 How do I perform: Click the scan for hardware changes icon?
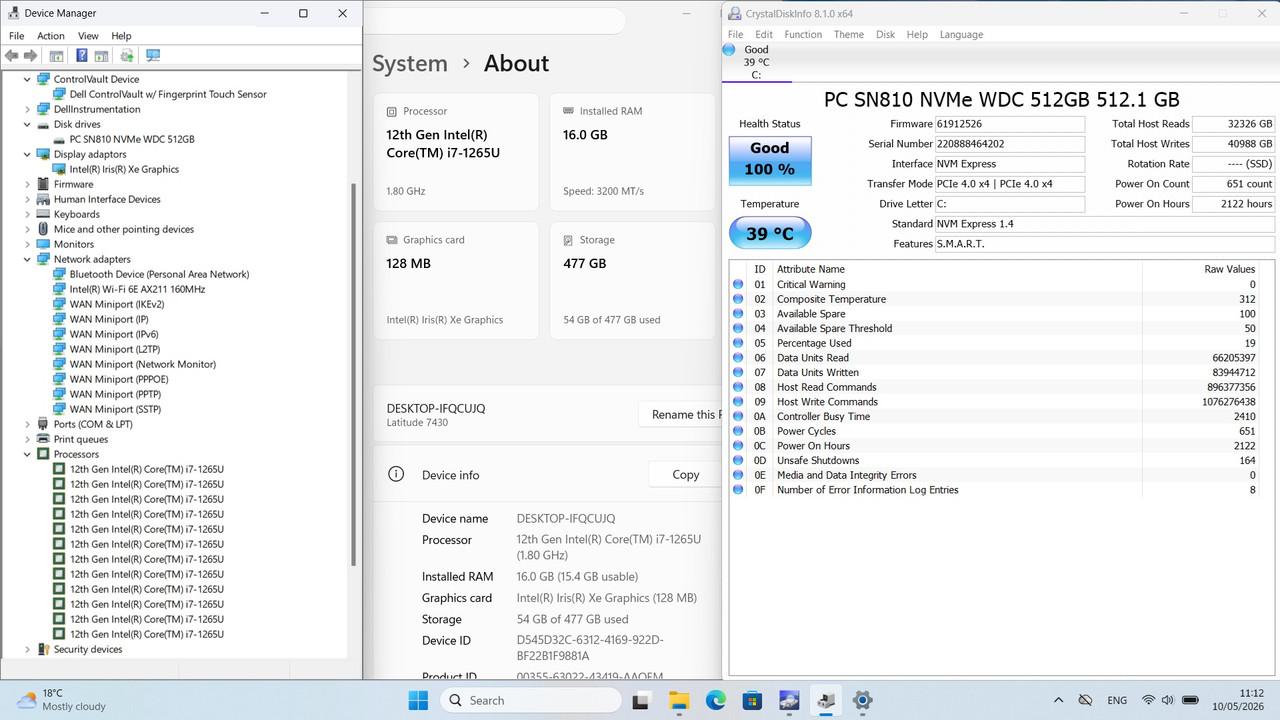point(153,56)
